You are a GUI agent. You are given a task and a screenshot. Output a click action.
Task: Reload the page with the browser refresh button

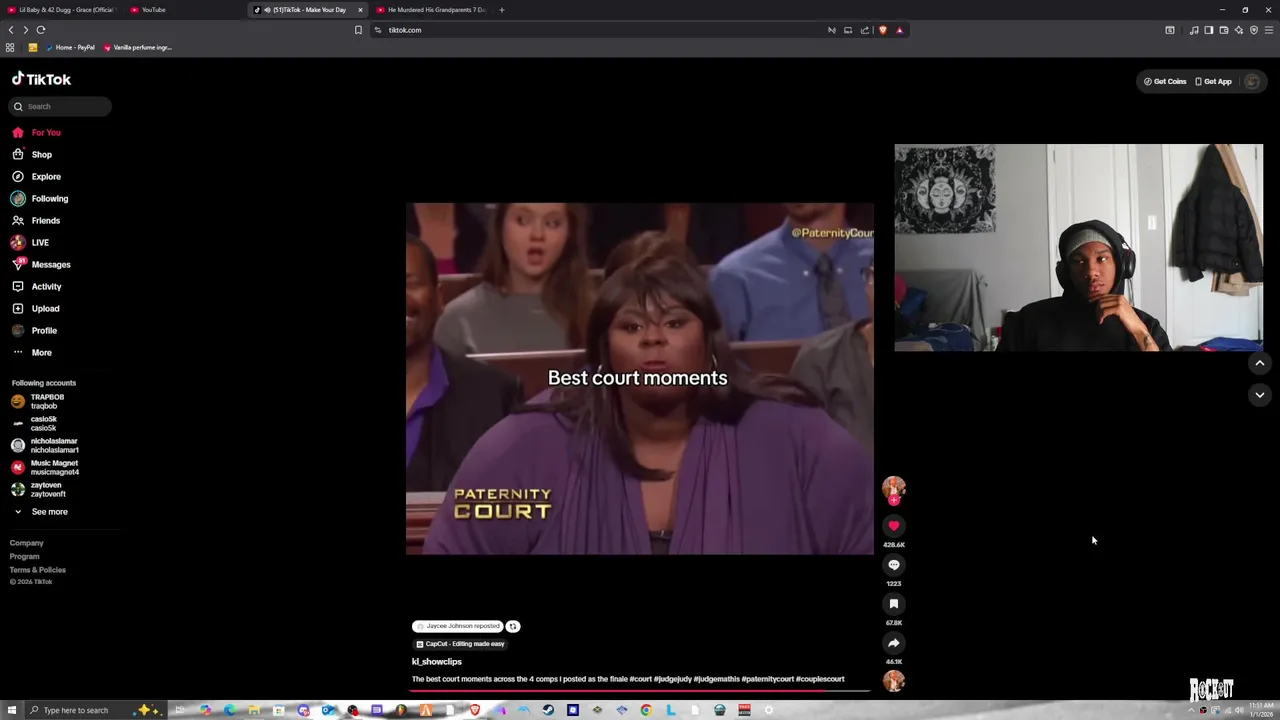click(41, 30)
